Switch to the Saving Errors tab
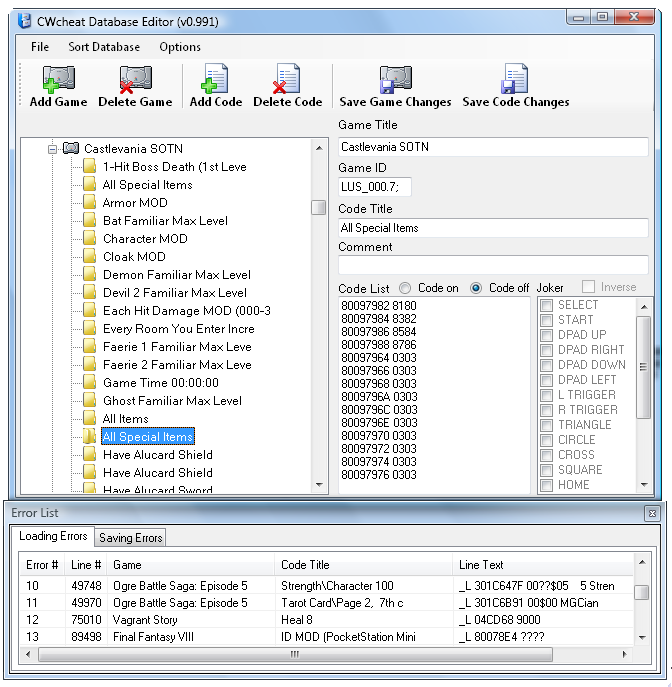 [131, 538]
